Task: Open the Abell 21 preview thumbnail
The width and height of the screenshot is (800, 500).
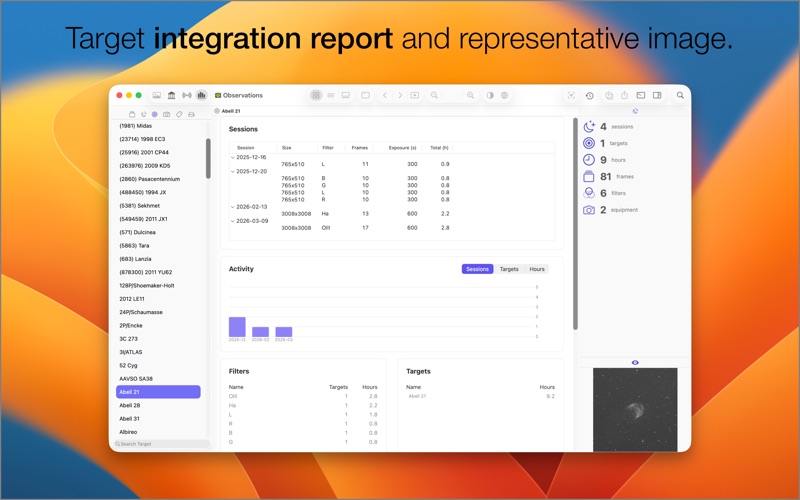Action: (x=635, y=410)
